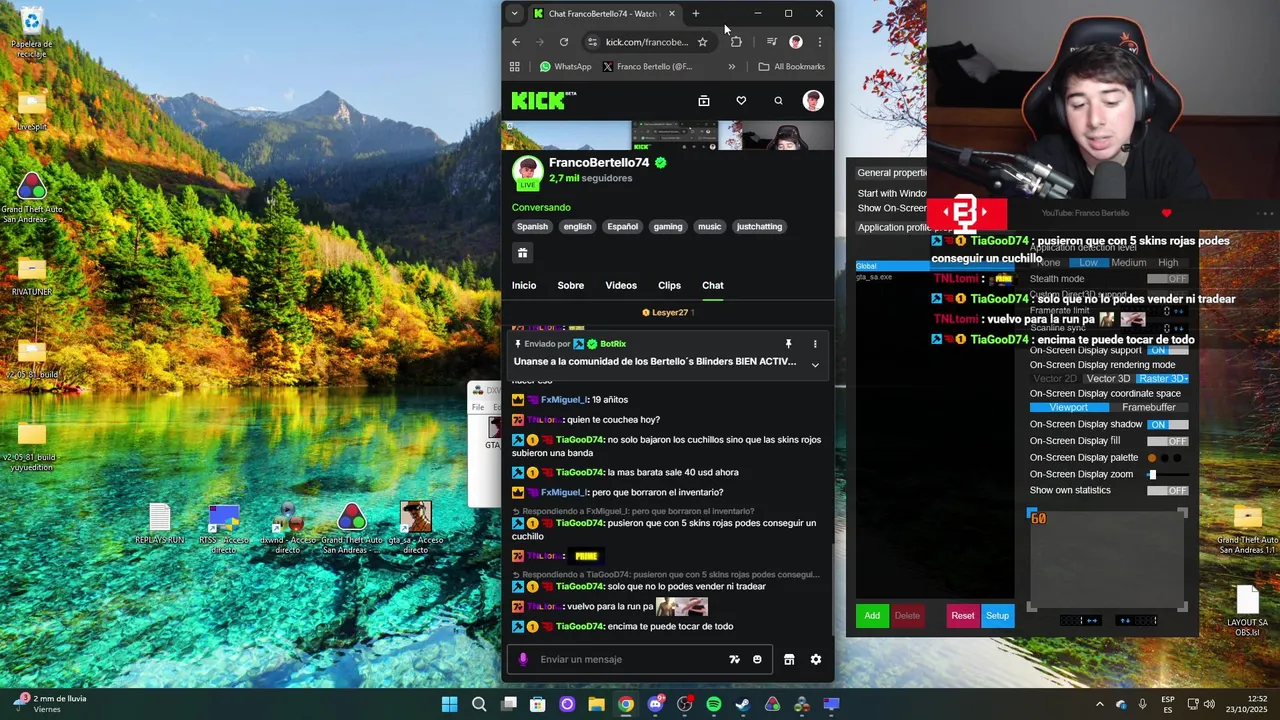Click the gift subs icon under tags

tap(522, 253)
